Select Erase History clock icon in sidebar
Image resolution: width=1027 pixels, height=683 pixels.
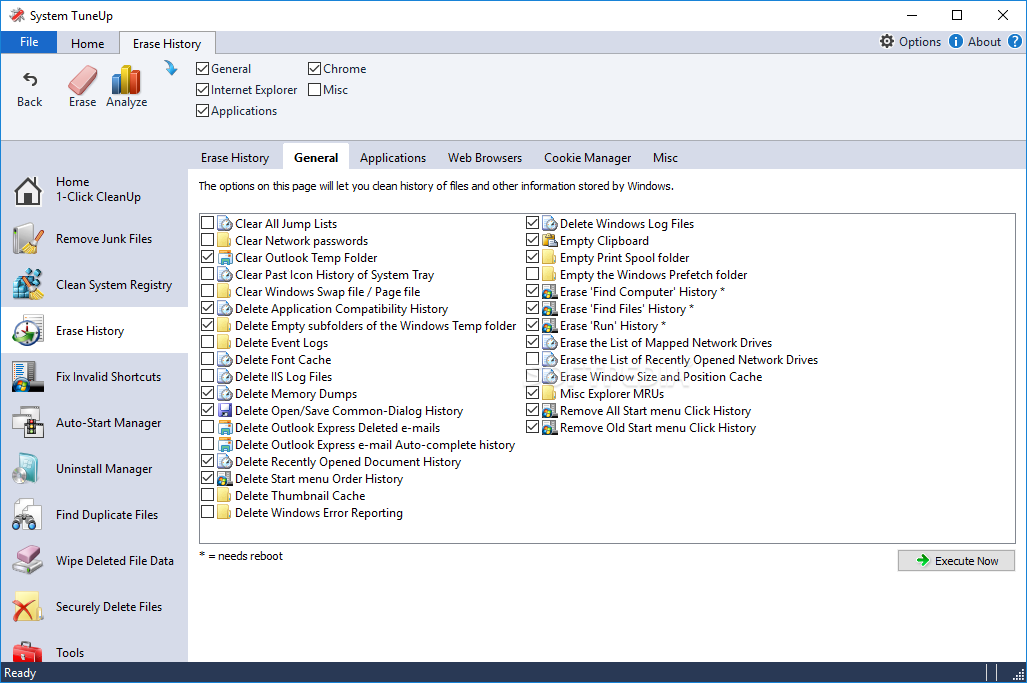click(28, 330)
